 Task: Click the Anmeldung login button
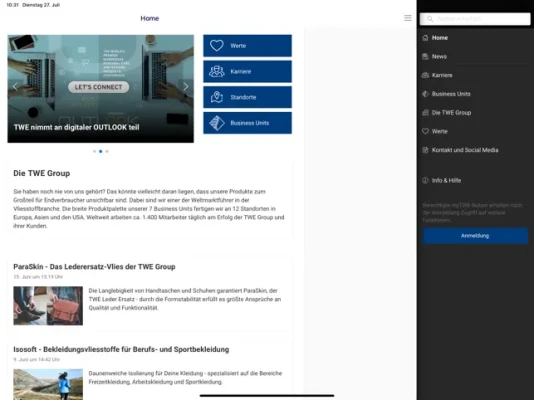coord(475,236)
